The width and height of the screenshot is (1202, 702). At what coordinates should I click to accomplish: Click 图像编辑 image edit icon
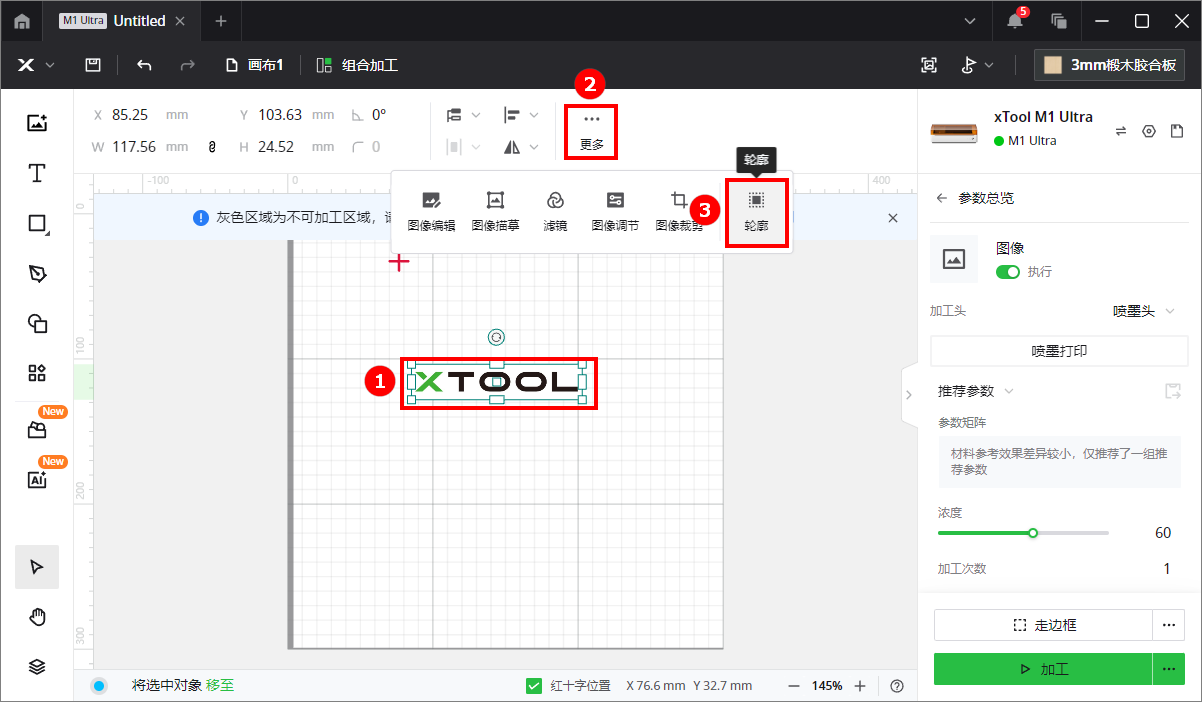tap(431, 211)
